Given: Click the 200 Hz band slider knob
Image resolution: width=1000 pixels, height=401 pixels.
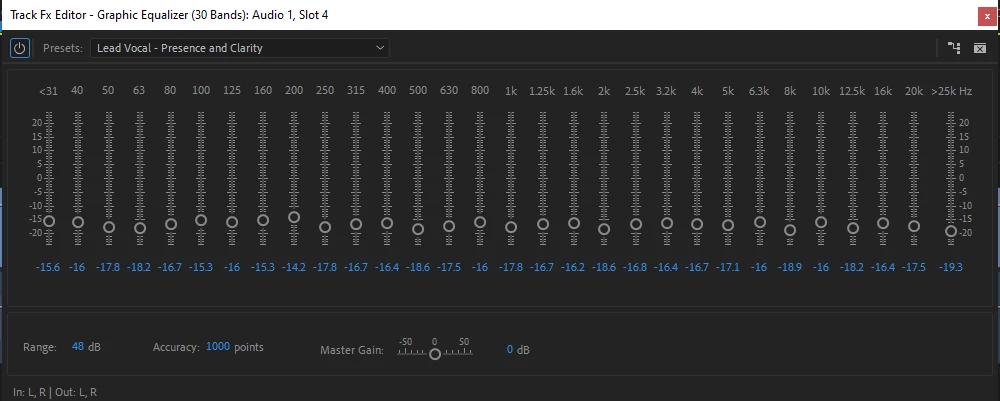Looking at the screenshot, I should [294, 217].
